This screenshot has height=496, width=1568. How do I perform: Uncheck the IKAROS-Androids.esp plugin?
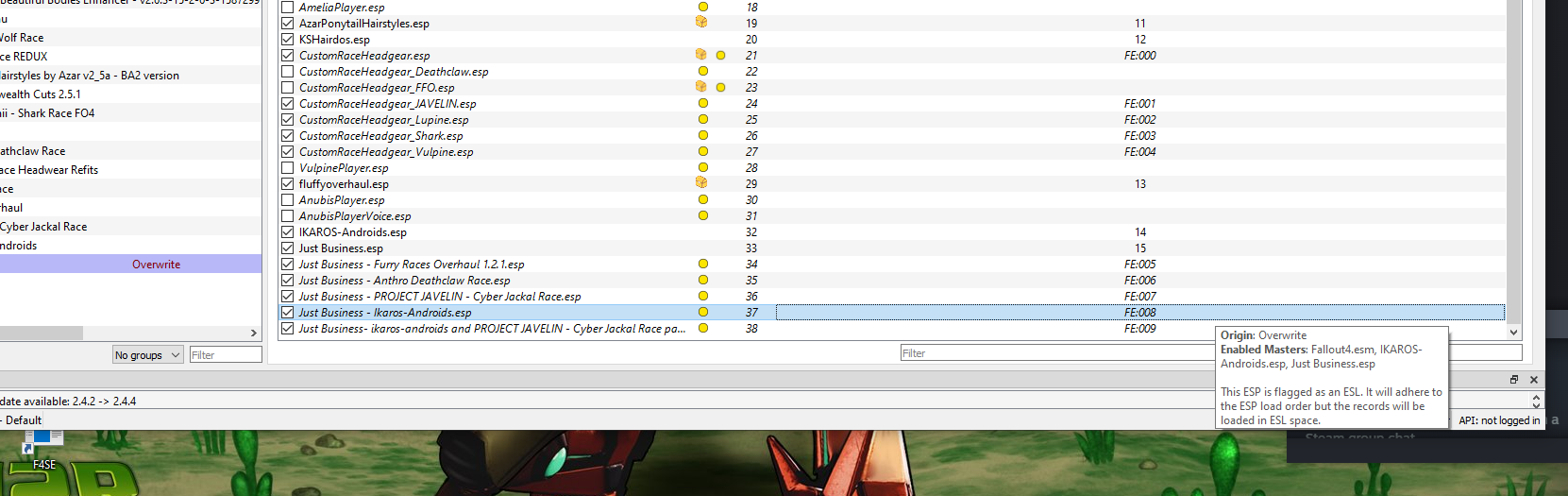[x=288, y=231]
